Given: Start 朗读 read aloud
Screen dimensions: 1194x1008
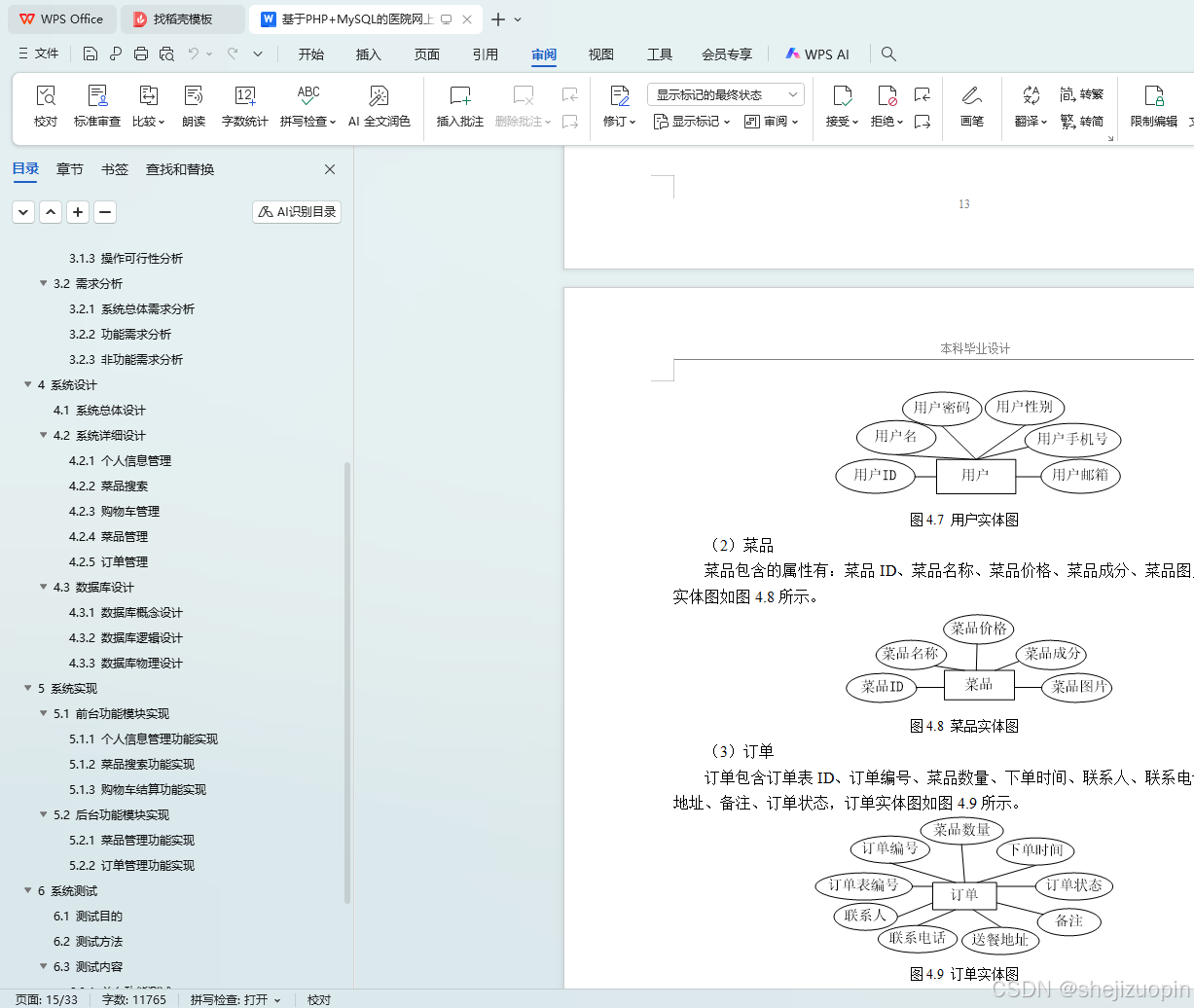Looking at the screenshot, I should pos(194,106).
